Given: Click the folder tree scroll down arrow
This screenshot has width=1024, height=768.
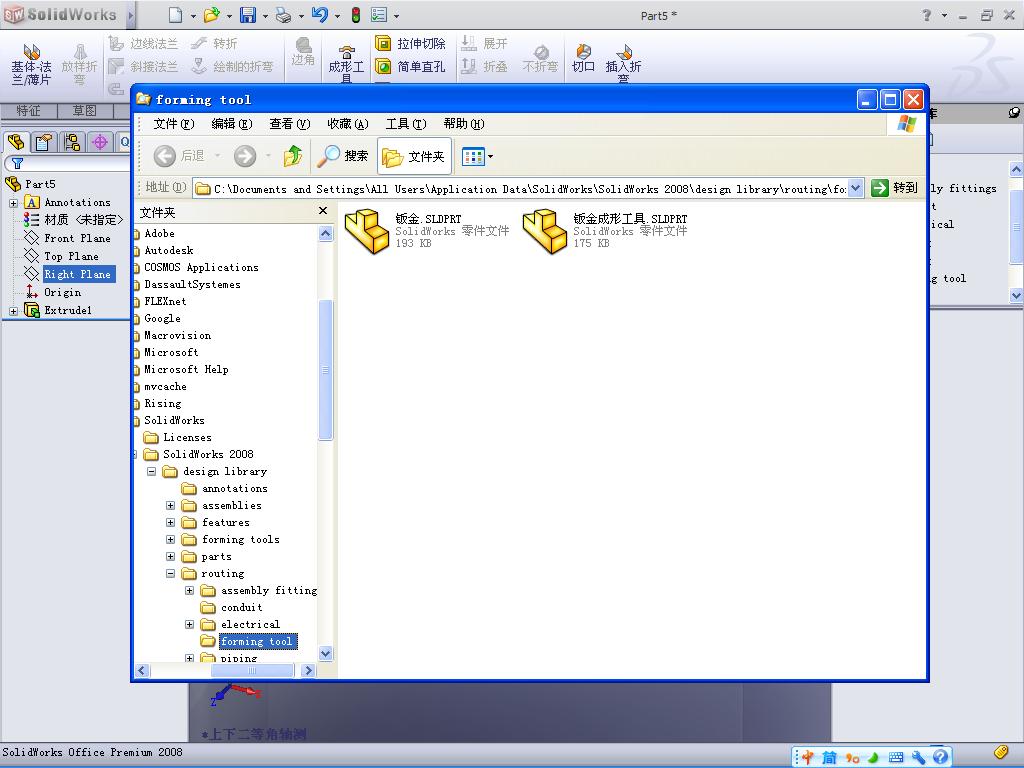Looking at the screenshot, I should 325,653.
